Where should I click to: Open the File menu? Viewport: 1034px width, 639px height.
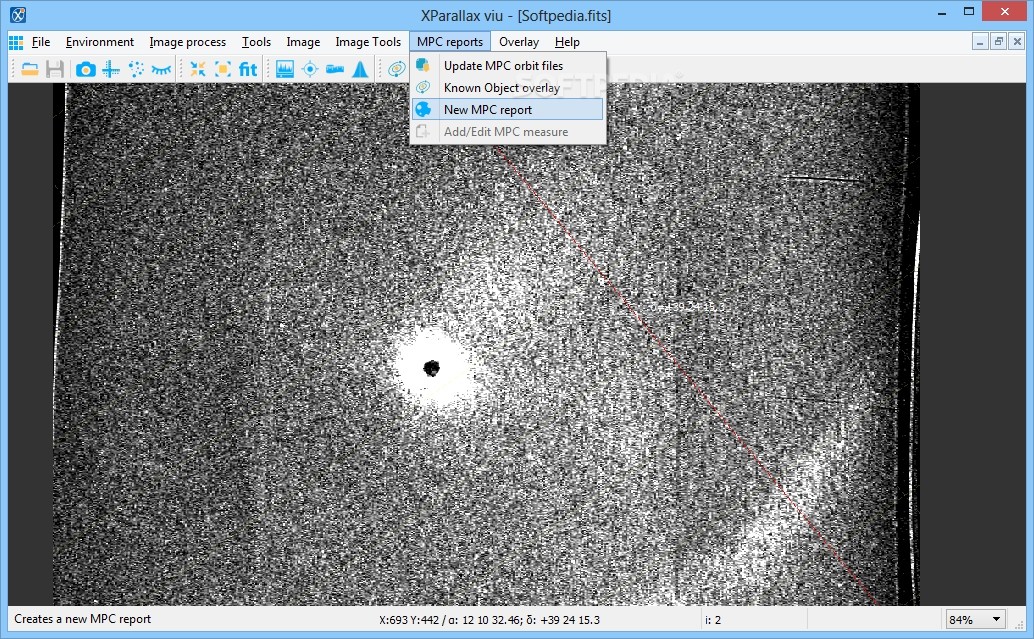tap(41, 42)
